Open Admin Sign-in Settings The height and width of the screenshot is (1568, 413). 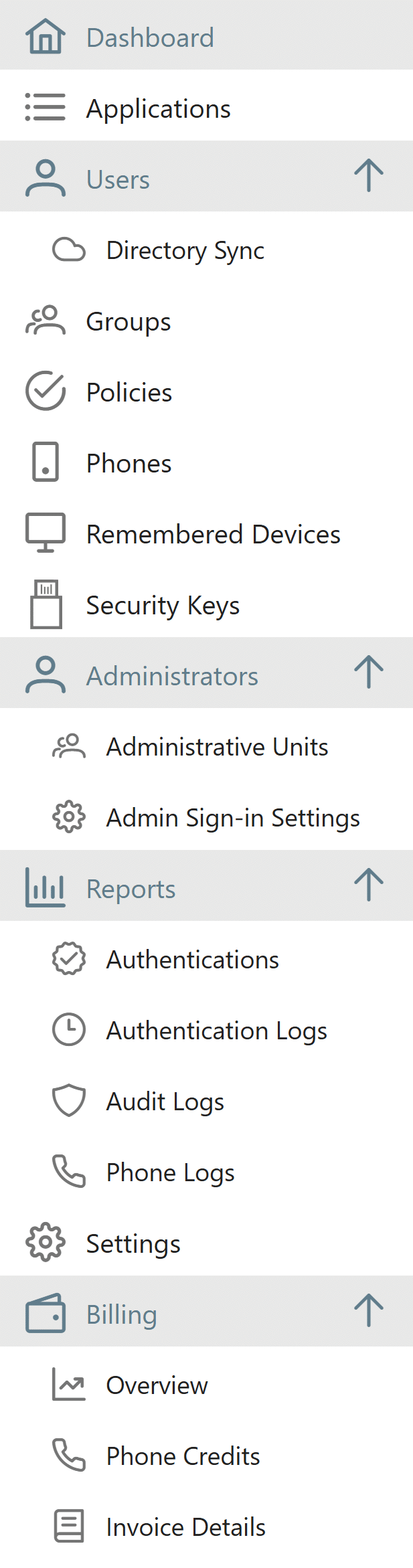coord(233,818)
